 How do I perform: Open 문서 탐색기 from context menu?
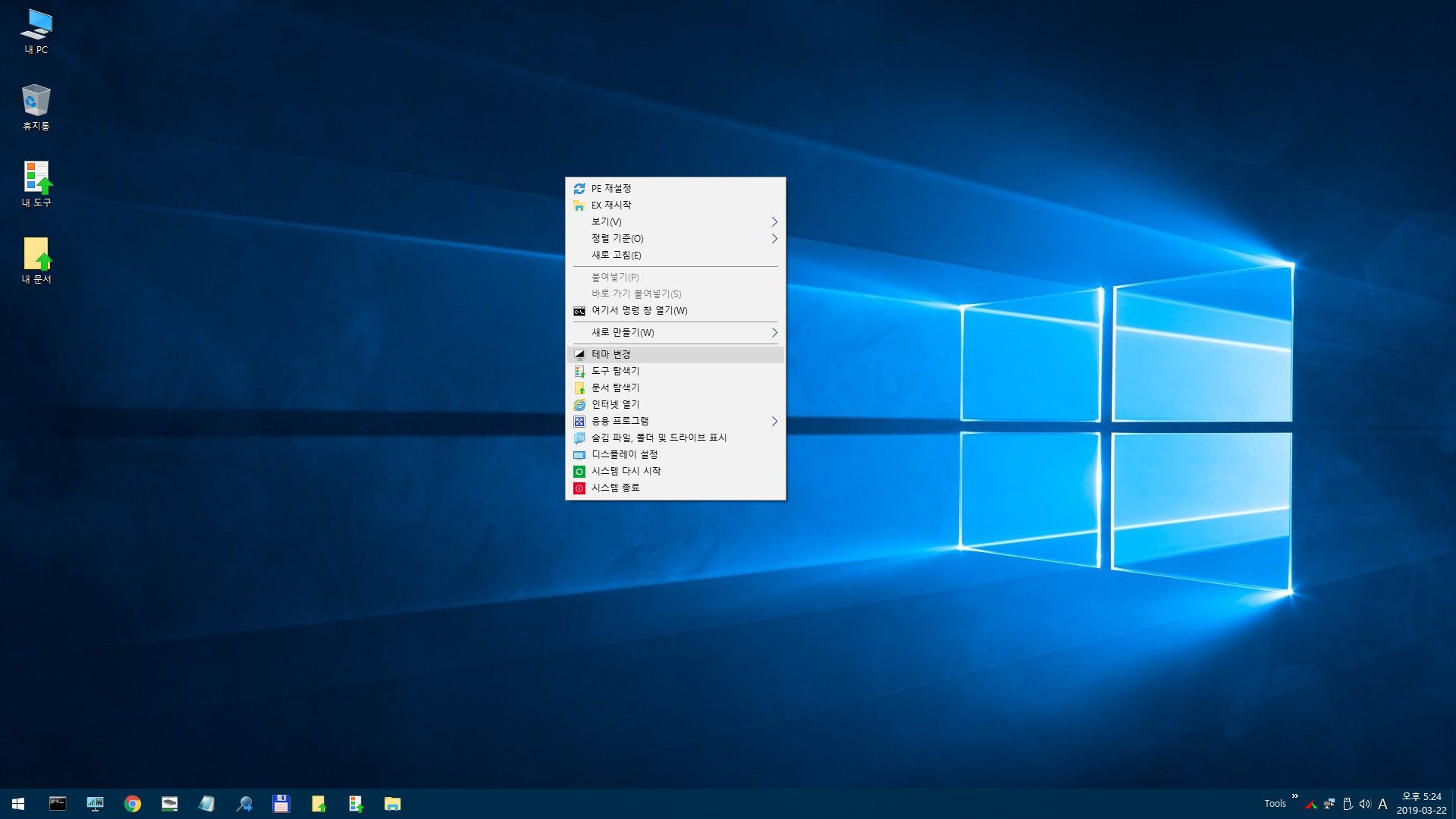676,388
